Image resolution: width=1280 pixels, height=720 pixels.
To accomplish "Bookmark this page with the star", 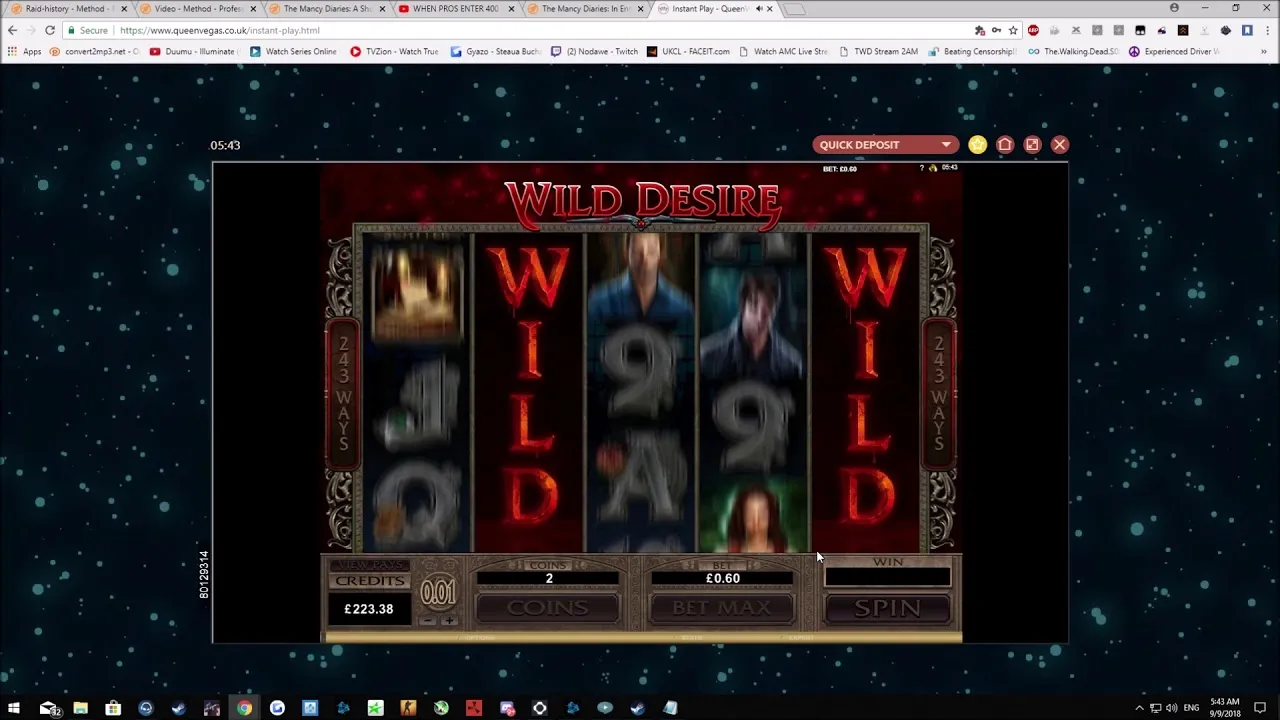I will click(x=1013, y=31).
